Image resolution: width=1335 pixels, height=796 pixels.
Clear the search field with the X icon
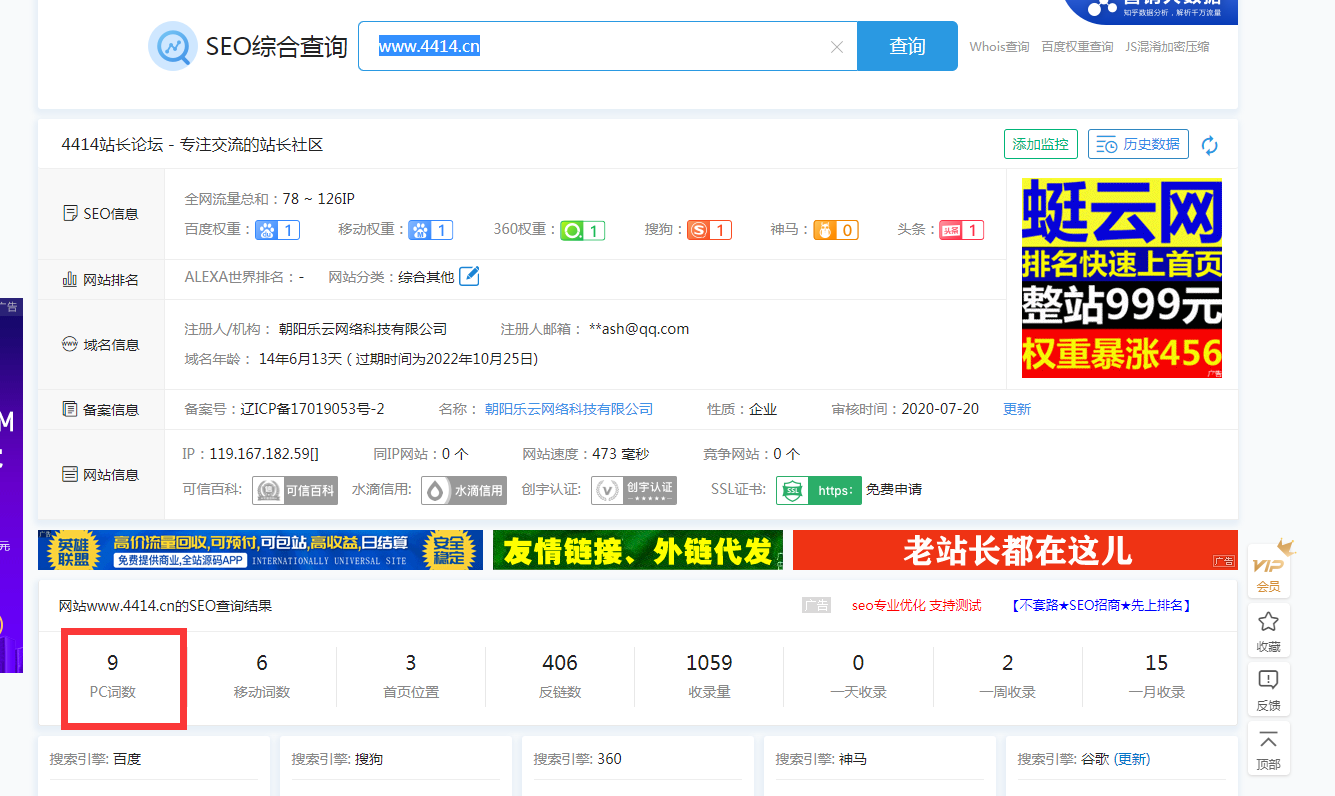tap(837, 47)
